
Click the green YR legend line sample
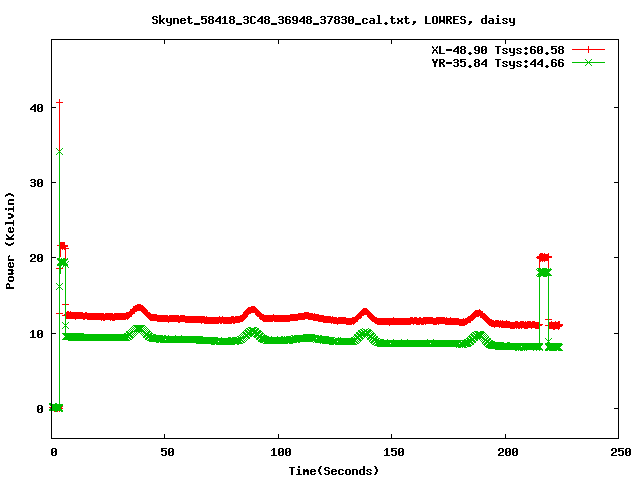pos(588,63)
